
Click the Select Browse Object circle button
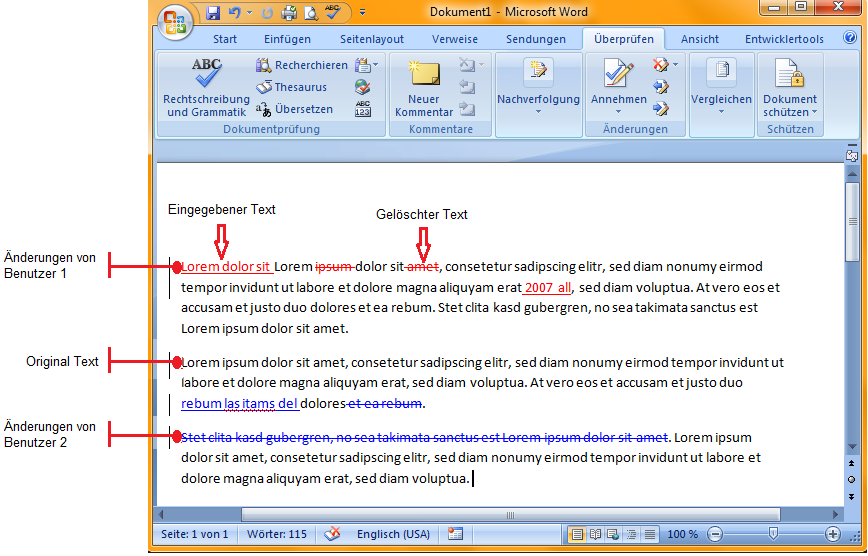coord(852,480)
